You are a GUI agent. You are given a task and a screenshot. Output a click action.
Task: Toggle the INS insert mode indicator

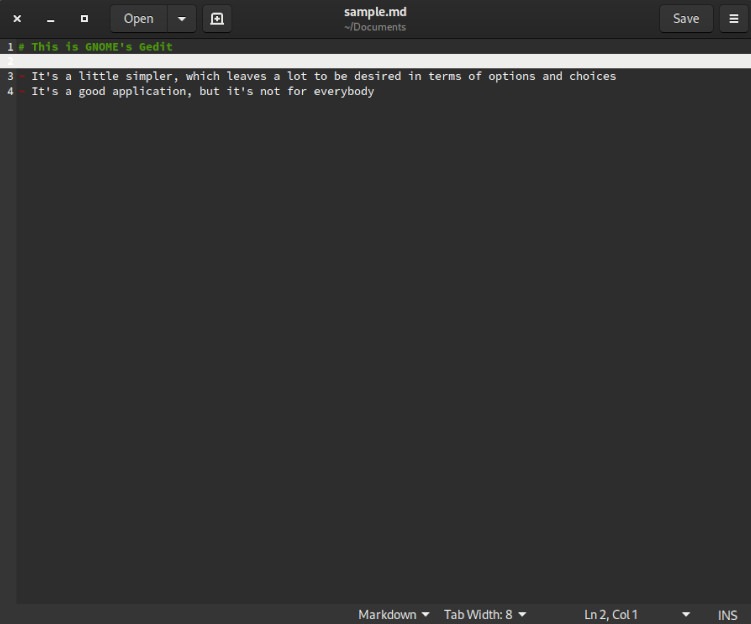727,614
